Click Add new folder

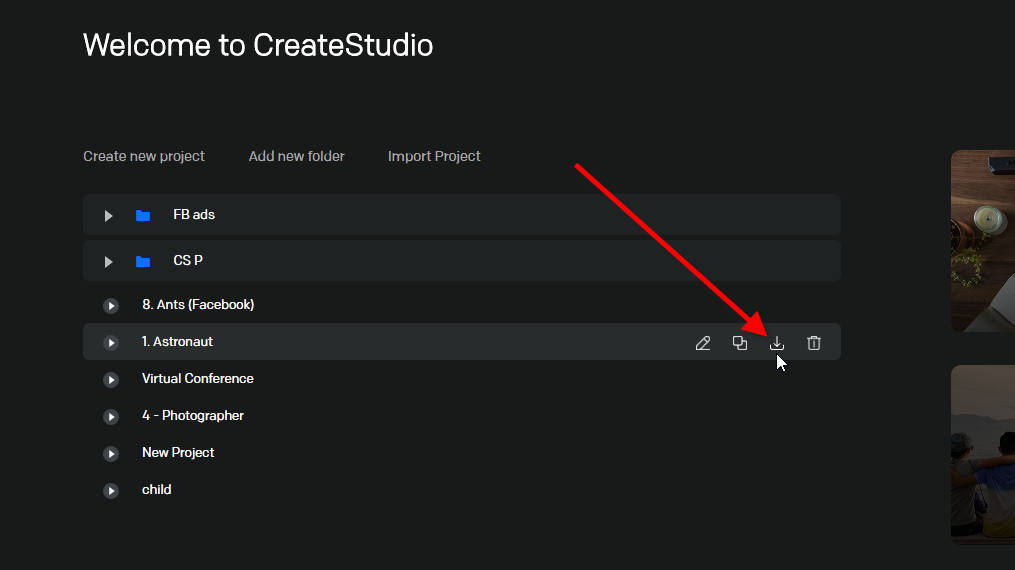[x=296, y=156]
